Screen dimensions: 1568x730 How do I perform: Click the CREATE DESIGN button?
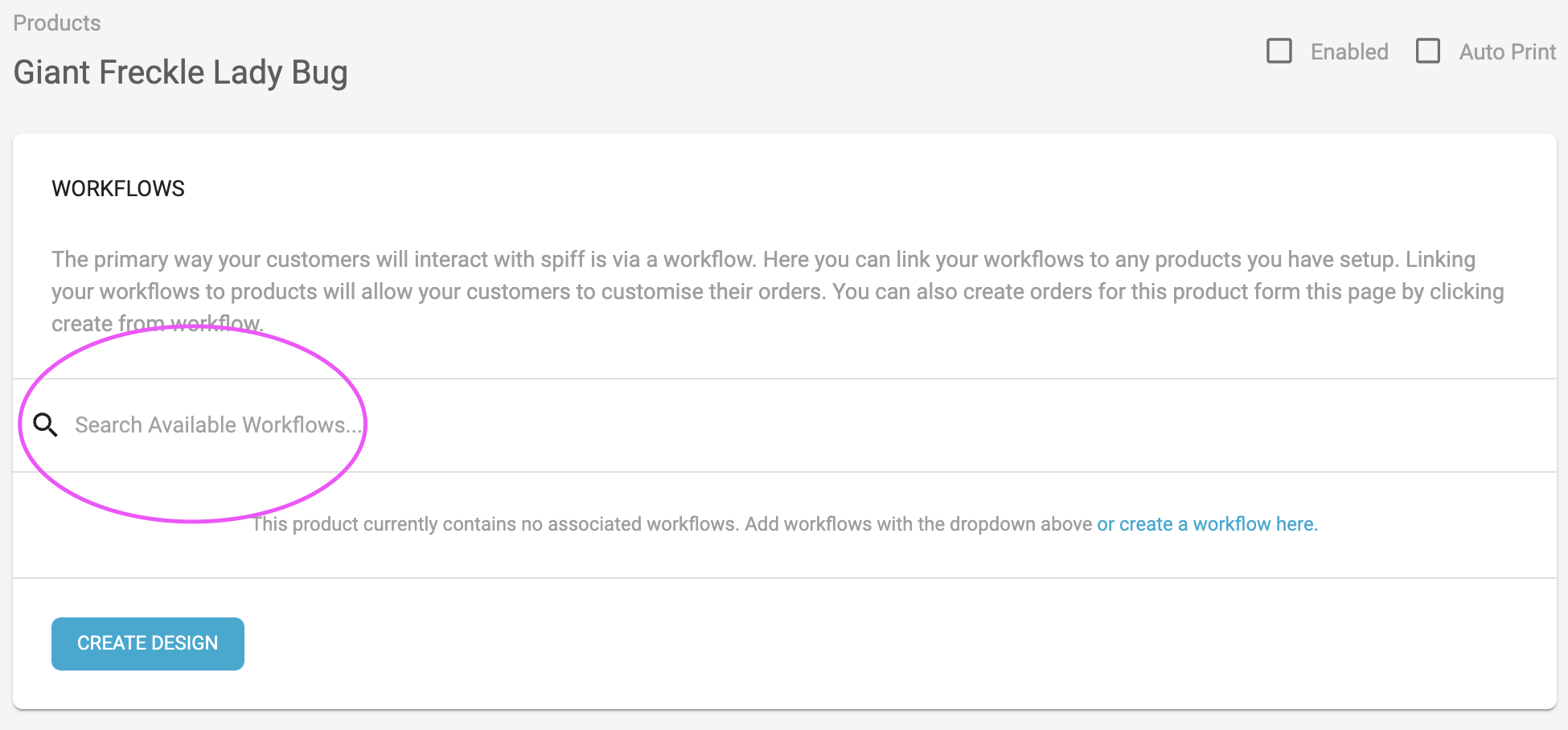(x=148, y=643)
